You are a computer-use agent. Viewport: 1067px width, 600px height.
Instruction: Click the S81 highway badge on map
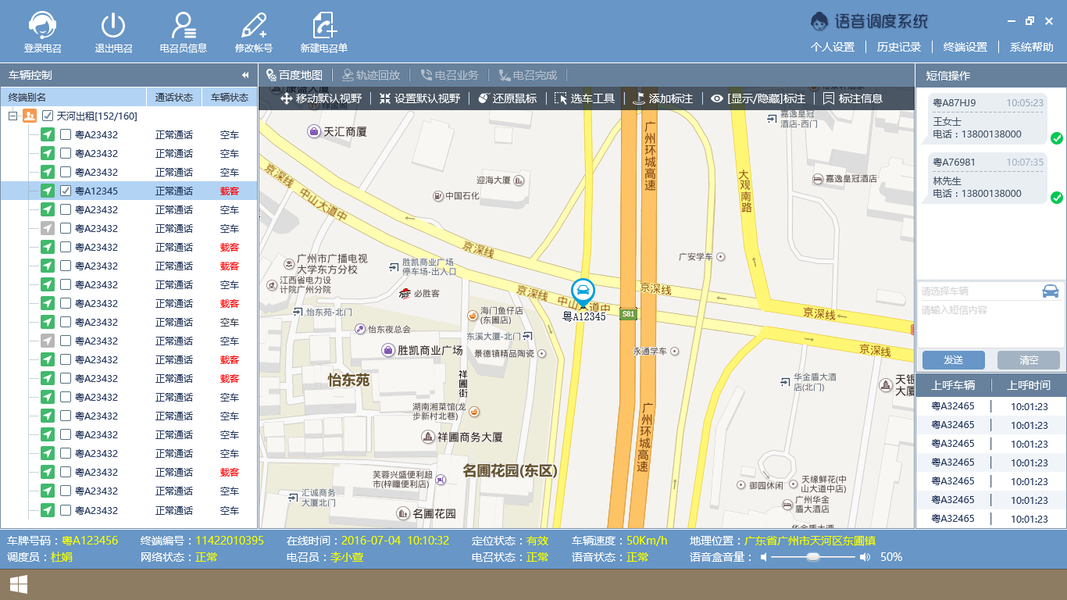pyautogui.click(x=628, y=314)
